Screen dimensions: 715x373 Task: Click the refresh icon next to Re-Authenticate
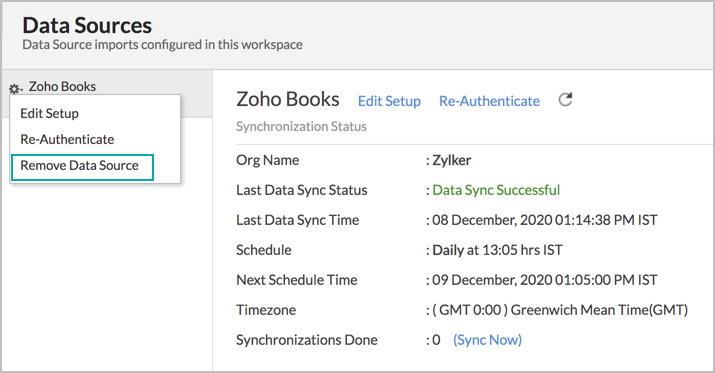point(565,99)
